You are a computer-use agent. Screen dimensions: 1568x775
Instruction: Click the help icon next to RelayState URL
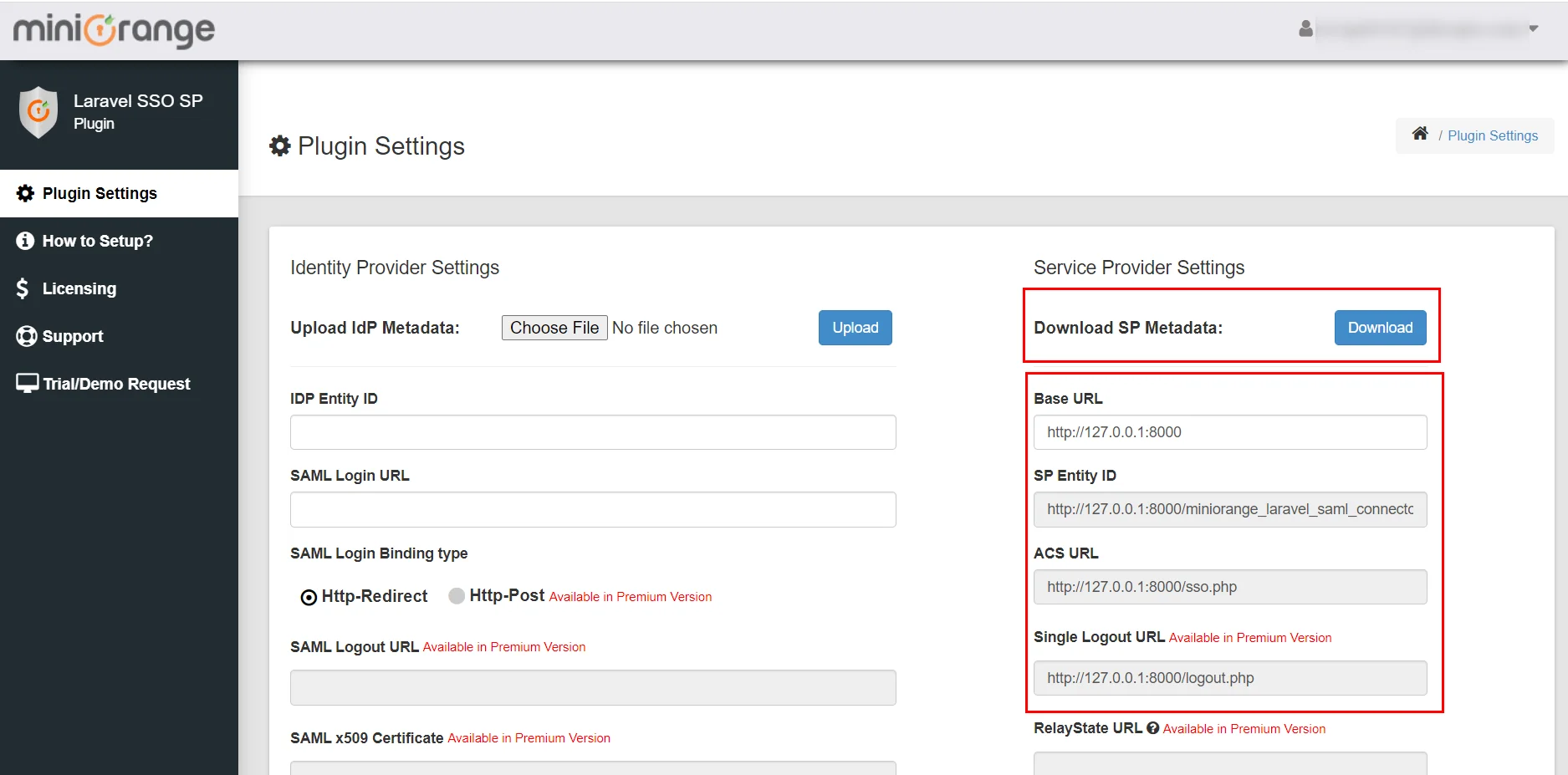coord(1152,728)
